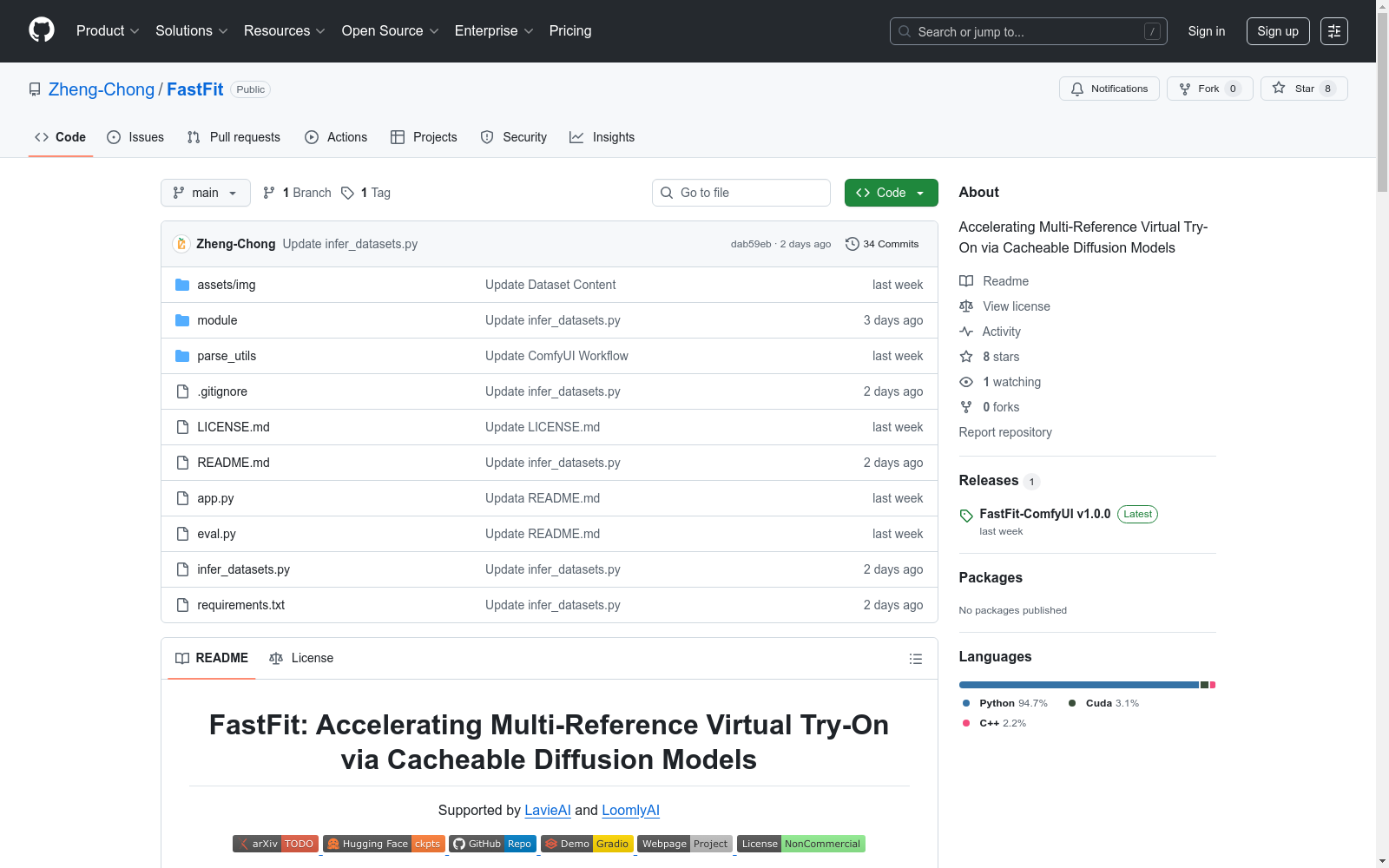The width and height of the screenshot is (1389, 868).
Task: Click the License NonCommercial badge
Action: tap(801, 844)
